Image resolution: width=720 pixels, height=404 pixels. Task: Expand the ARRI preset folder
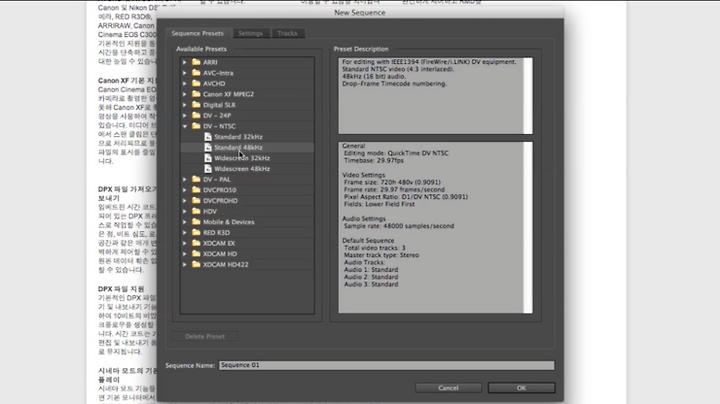[x=185, y=62]
